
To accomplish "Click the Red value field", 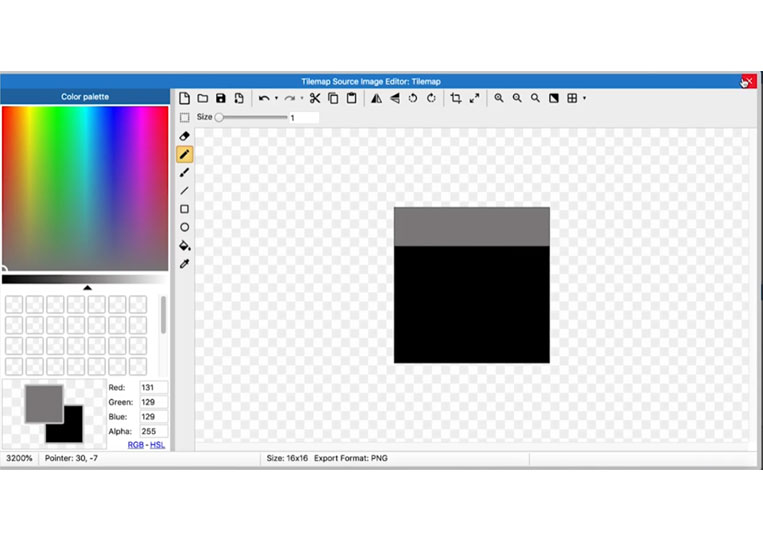I will 153,388.
